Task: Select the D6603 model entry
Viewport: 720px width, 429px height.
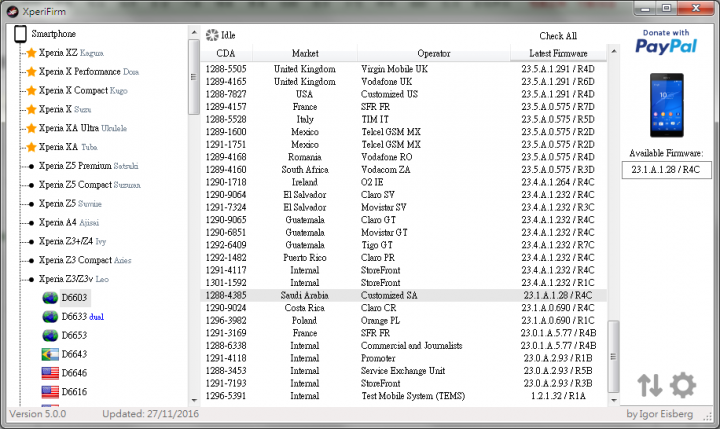Action: (74, 298)
